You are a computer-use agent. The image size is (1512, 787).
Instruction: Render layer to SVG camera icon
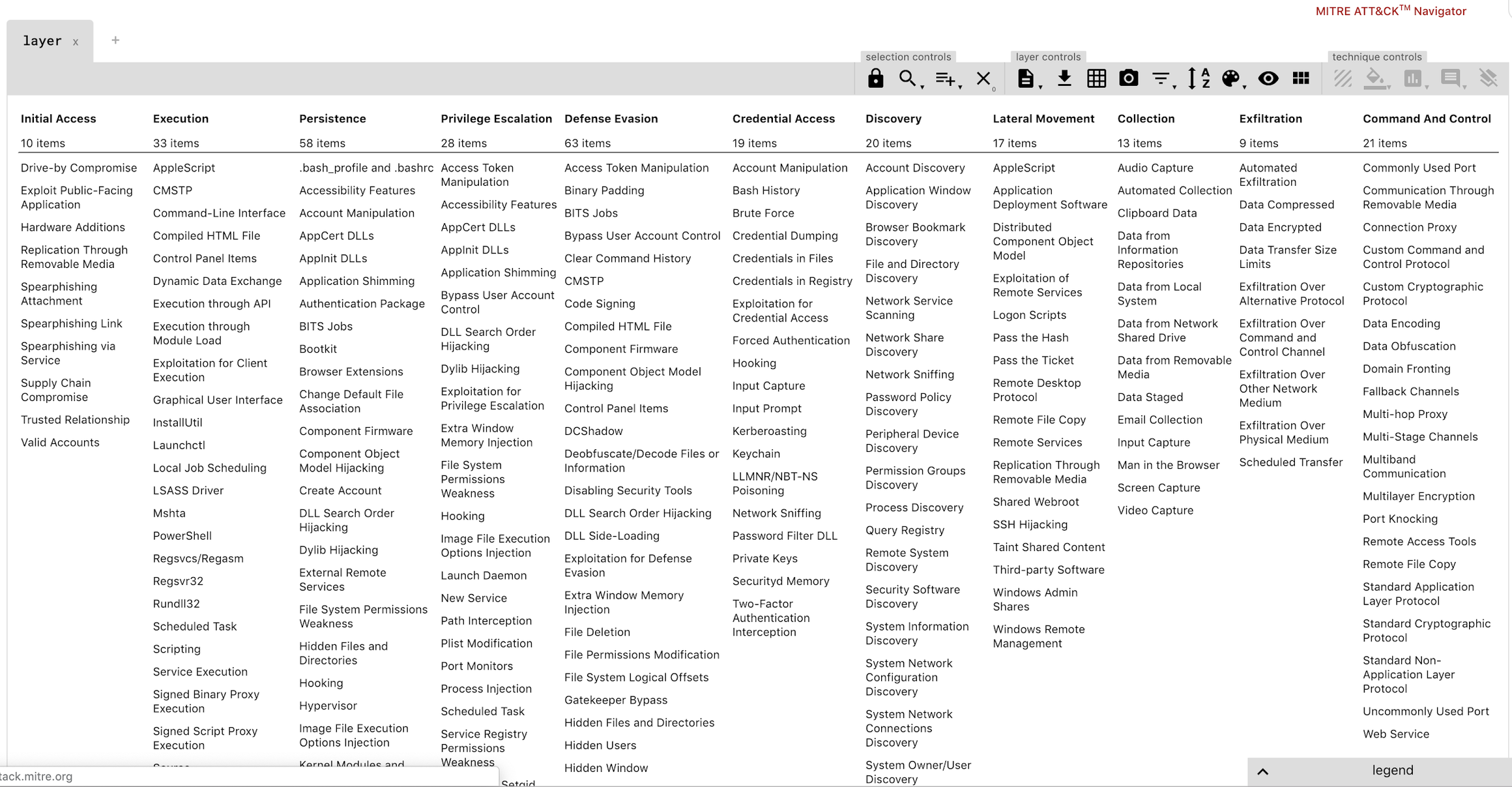[x=1129, y=79]
